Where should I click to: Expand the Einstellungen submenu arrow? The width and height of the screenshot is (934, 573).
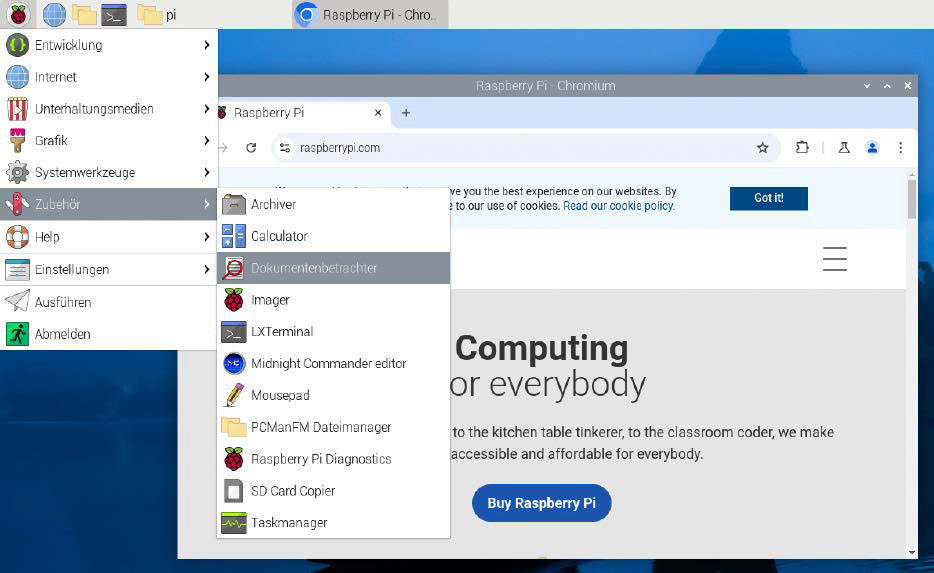click(207, 269)
